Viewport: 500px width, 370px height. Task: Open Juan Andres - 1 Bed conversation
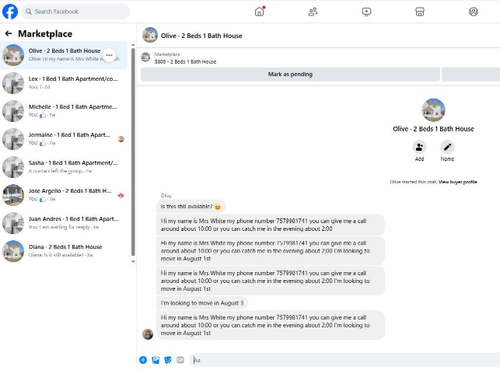click(64, 223)
